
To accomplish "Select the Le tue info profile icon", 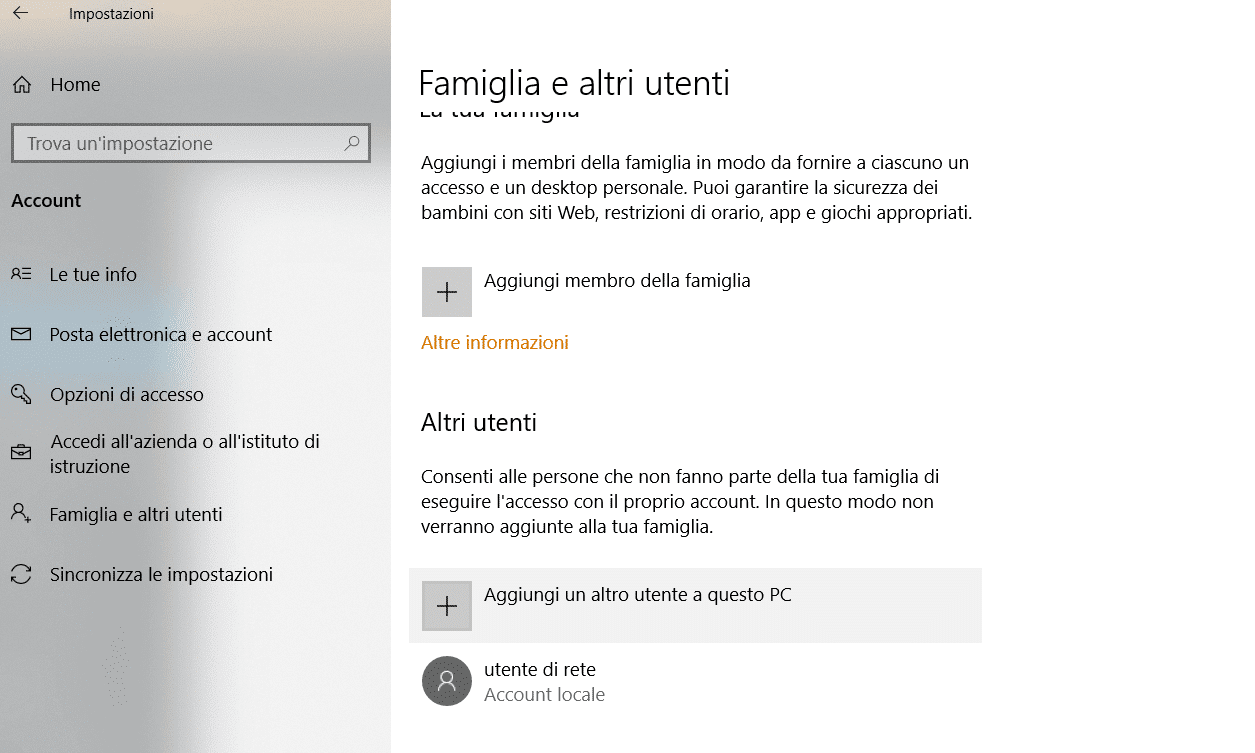I will coord(22,273).
